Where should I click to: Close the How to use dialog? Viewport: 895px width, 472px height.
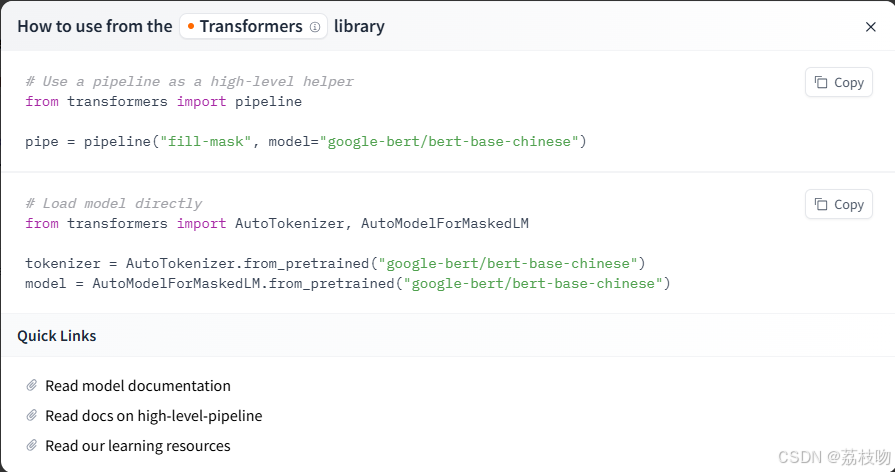pyautogui.click(x=870, y=27)
